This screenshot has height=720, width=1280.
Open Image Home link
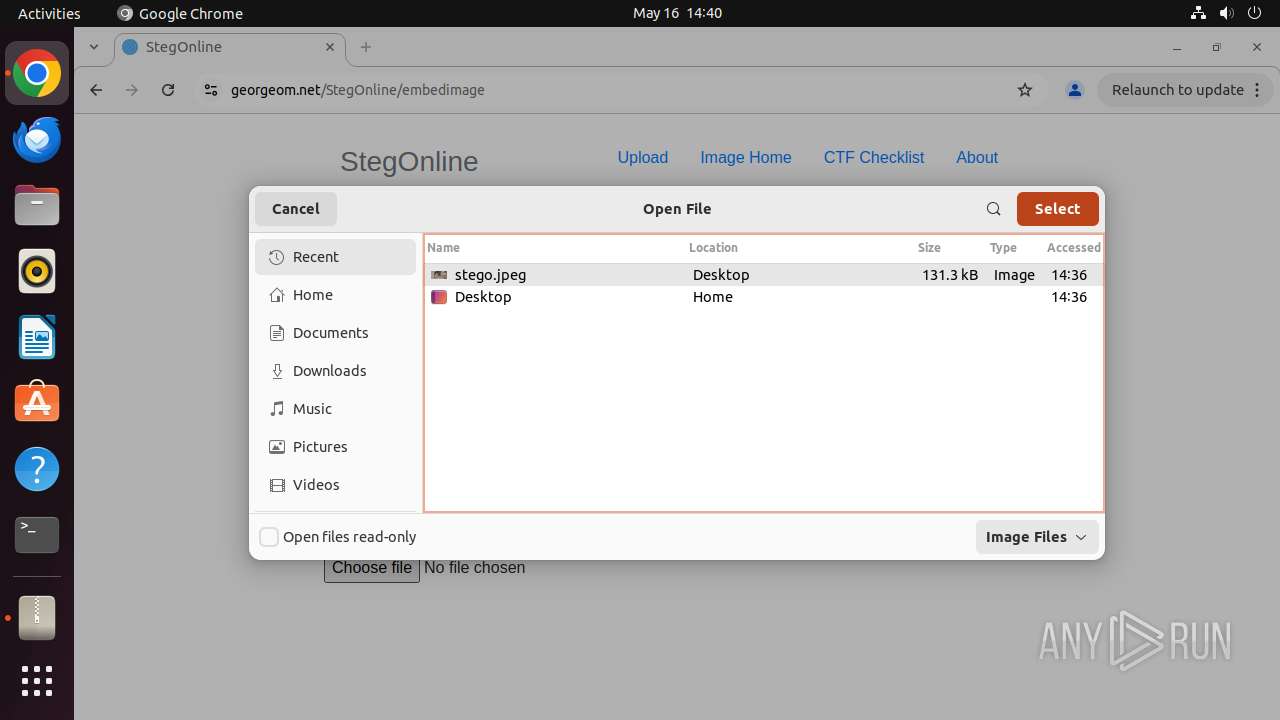pos(746,158)
